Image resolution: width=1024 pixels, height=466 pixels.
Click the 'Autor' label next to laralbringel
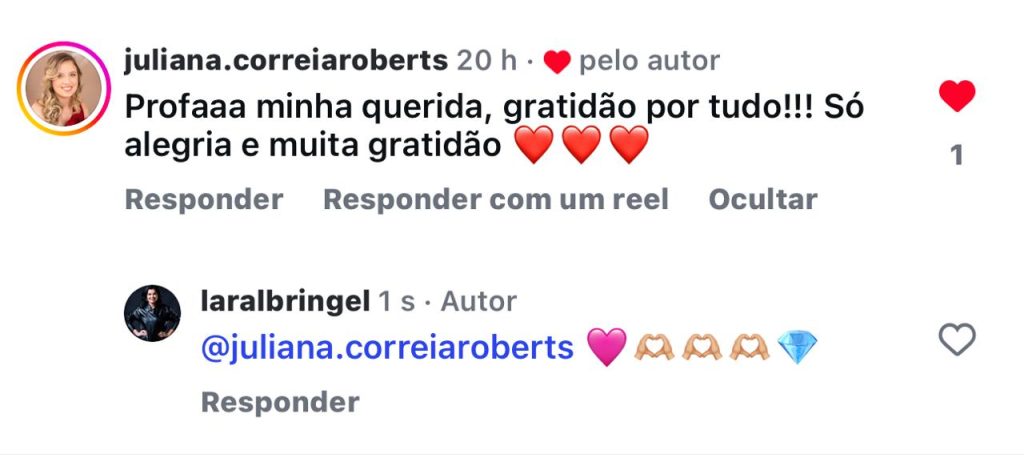479,301
